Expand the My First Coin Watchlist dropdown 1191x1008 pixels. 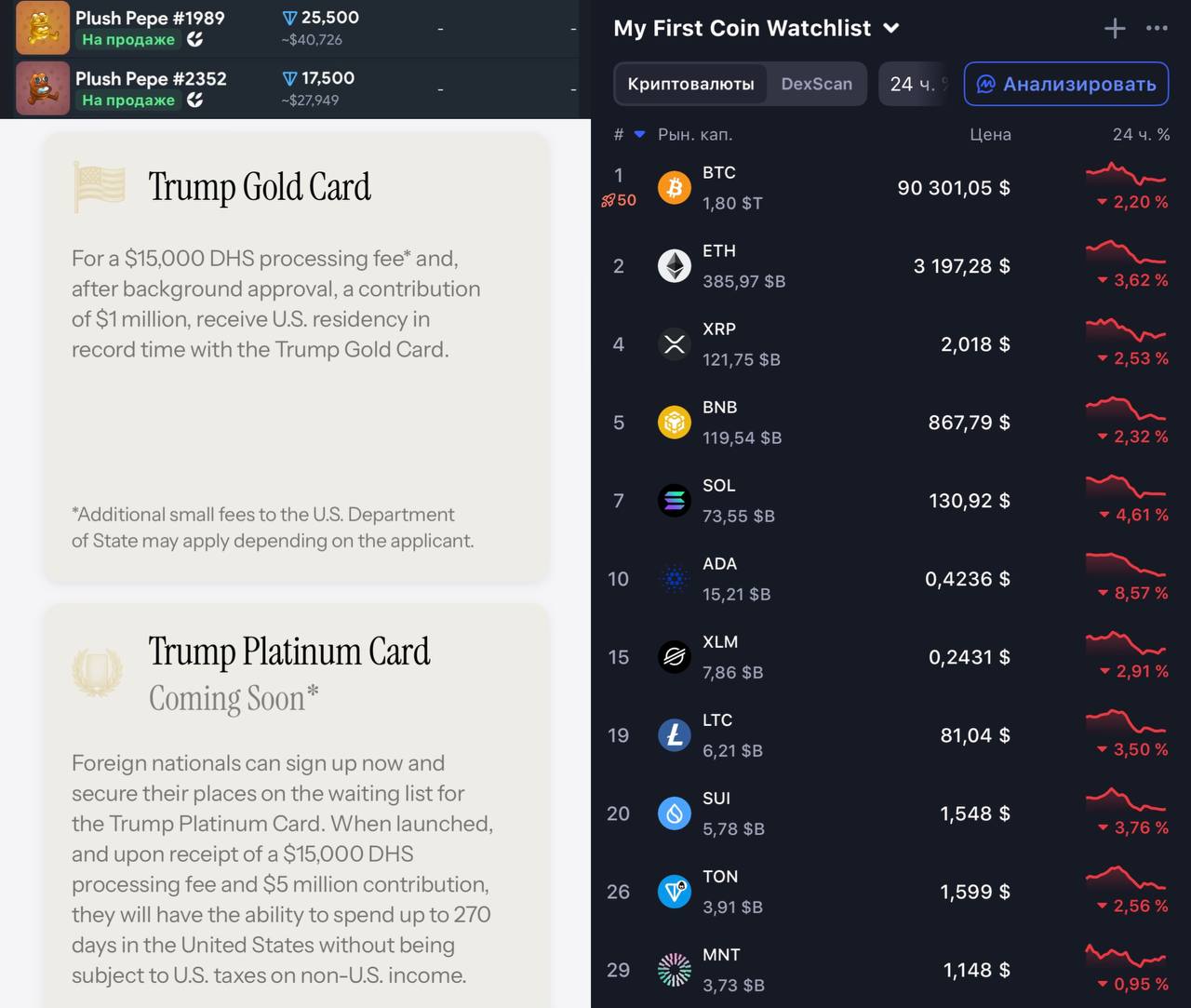(x=891, y=28)
